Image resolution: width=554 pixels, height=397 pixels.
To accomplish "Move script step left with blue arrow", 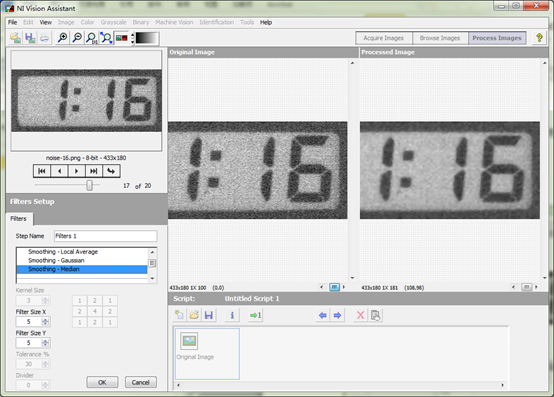I will click(x=322, y=315).
